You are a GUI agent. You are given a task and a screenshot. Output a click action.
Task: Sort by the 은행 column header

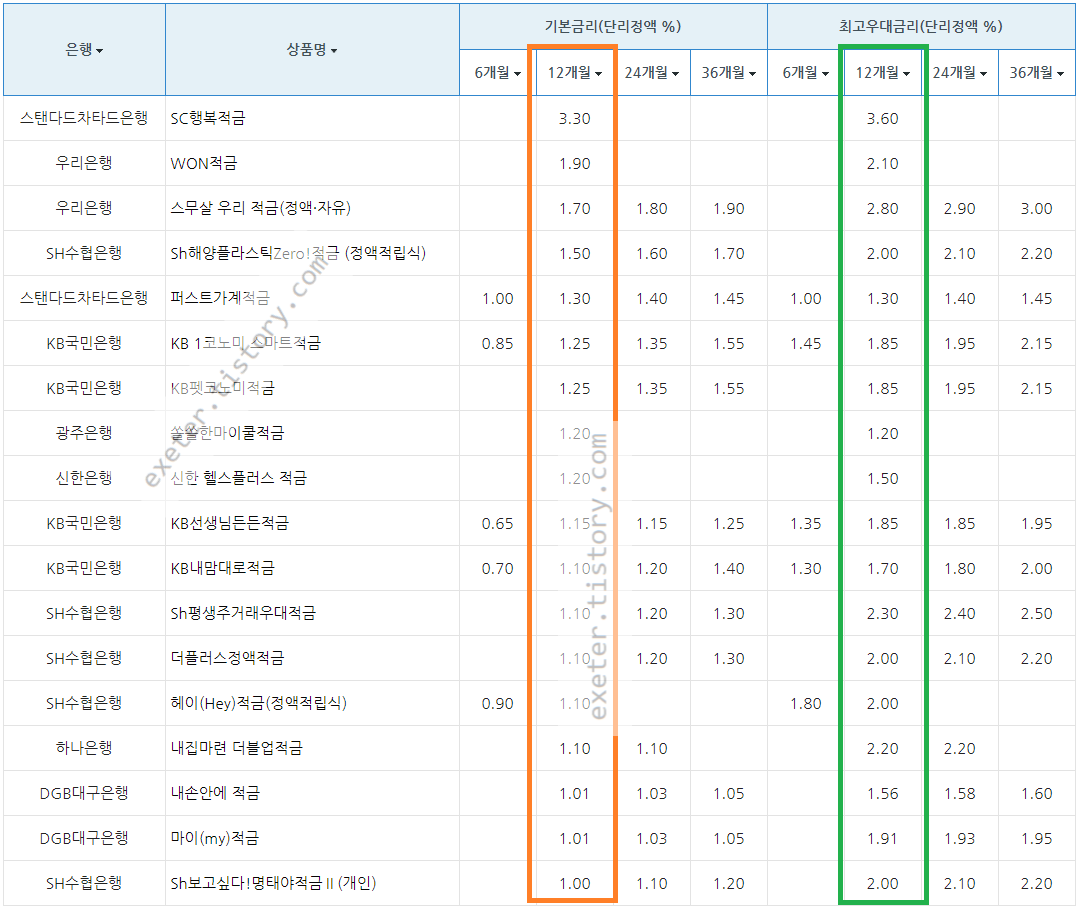coord(84,49)
